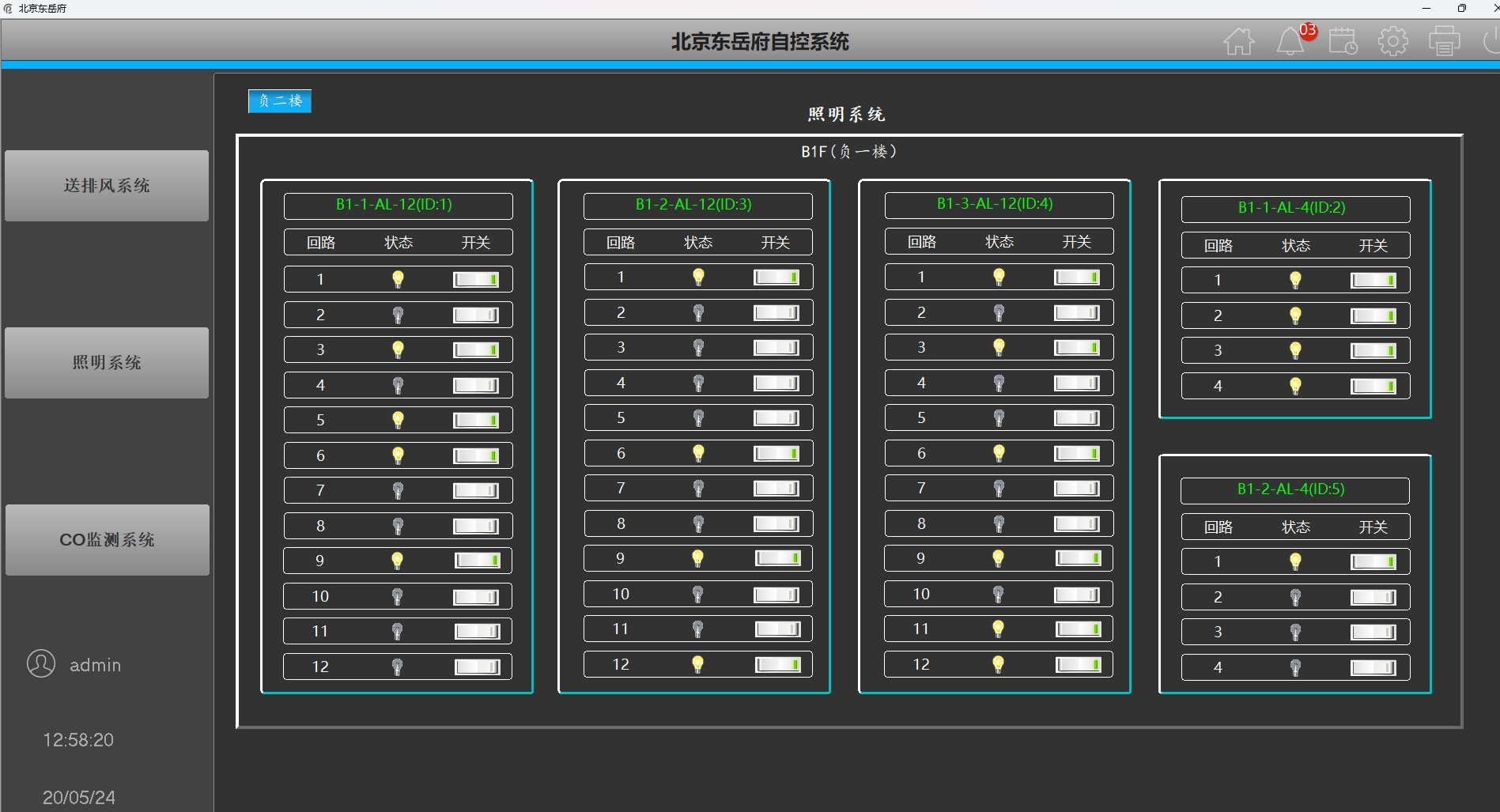Open the CO监测系统 section
1500x812 pixels.
click(107, 540)
